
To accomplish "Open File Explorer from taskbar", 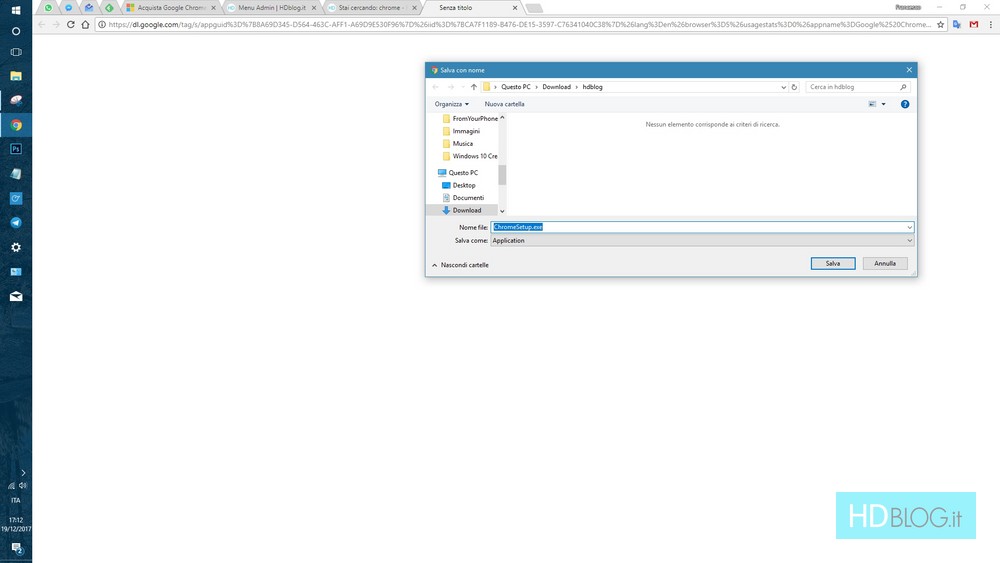I will [16, 76].
